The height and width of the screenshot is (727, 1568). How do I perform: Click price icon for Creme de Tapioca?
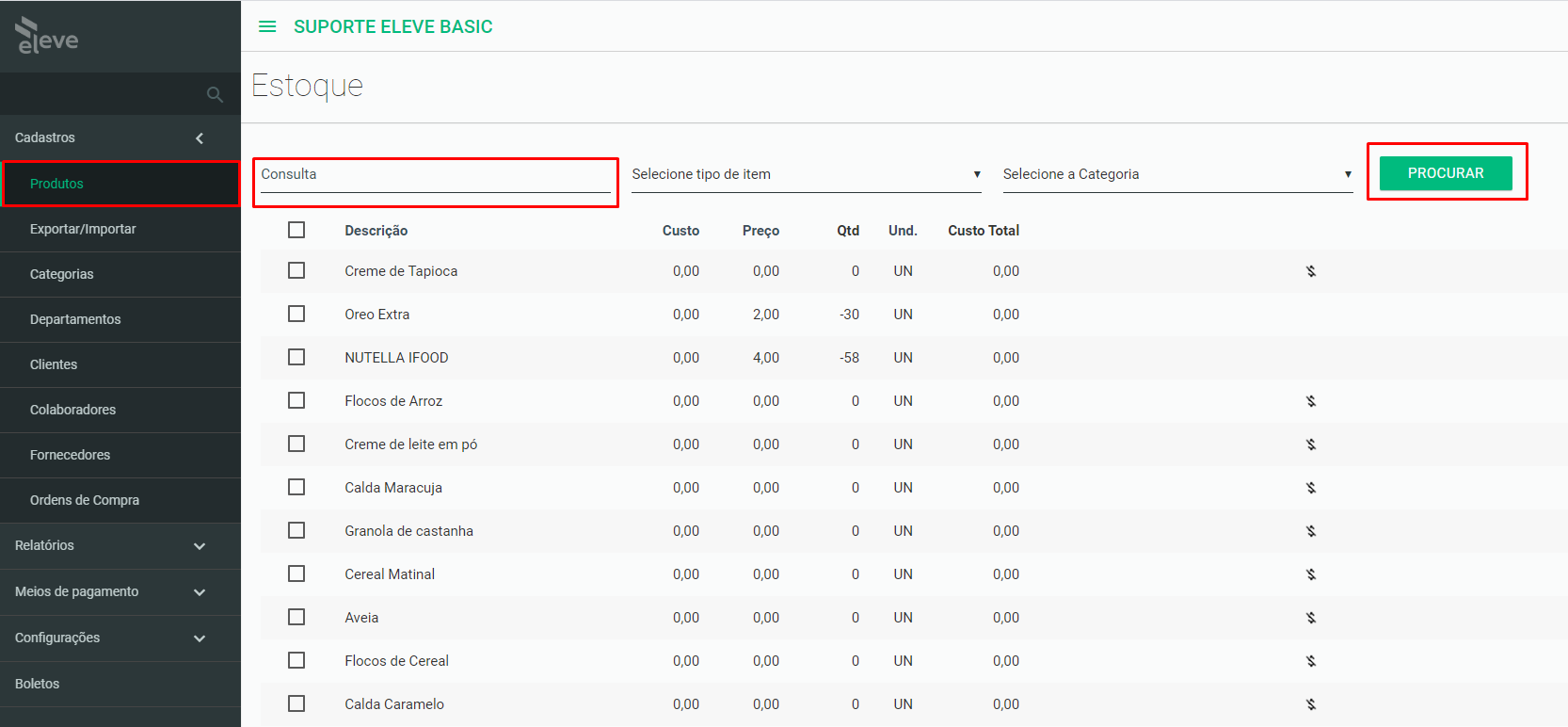point(1310,271)
